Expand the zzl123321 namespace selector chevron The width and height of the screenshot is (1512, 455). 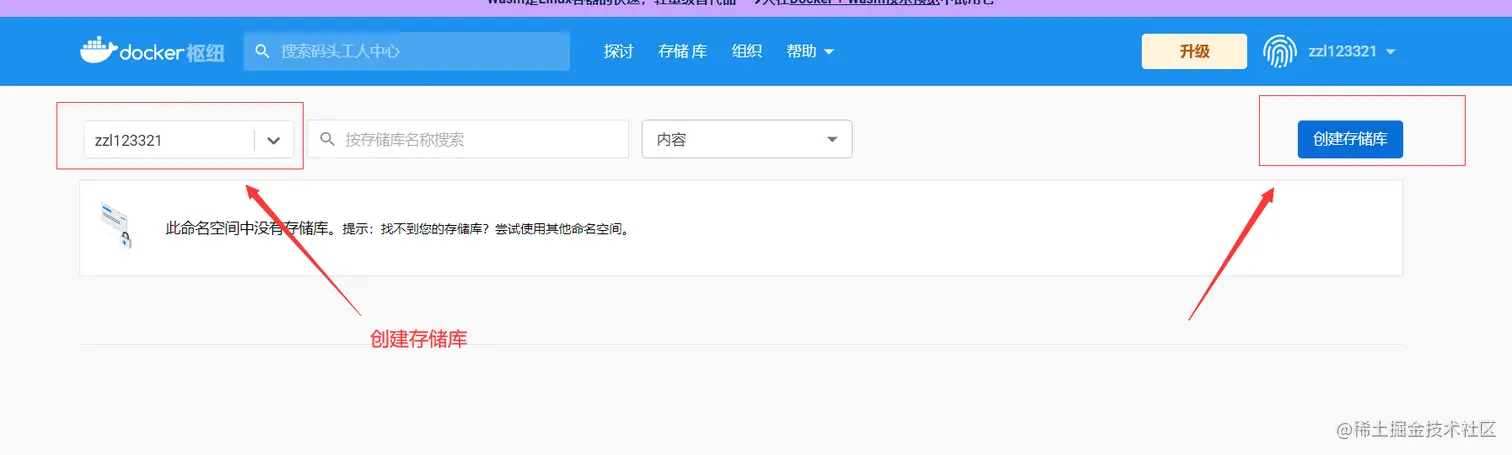tap(274, 141)
